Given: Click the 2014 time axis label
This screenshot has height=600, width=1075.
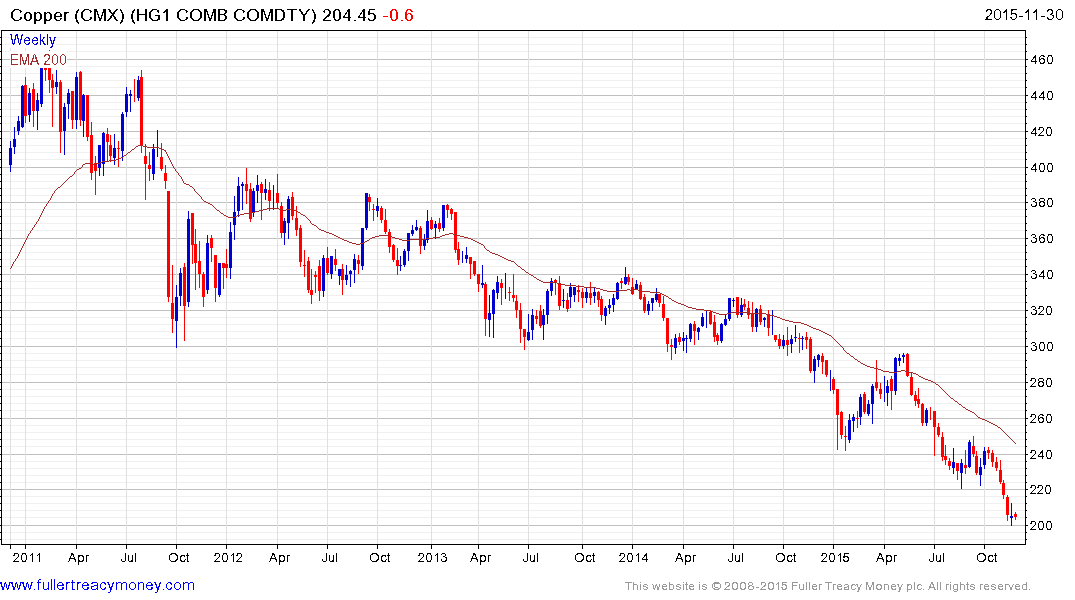Looking at the screenshot, I should [x=633, y=557].
